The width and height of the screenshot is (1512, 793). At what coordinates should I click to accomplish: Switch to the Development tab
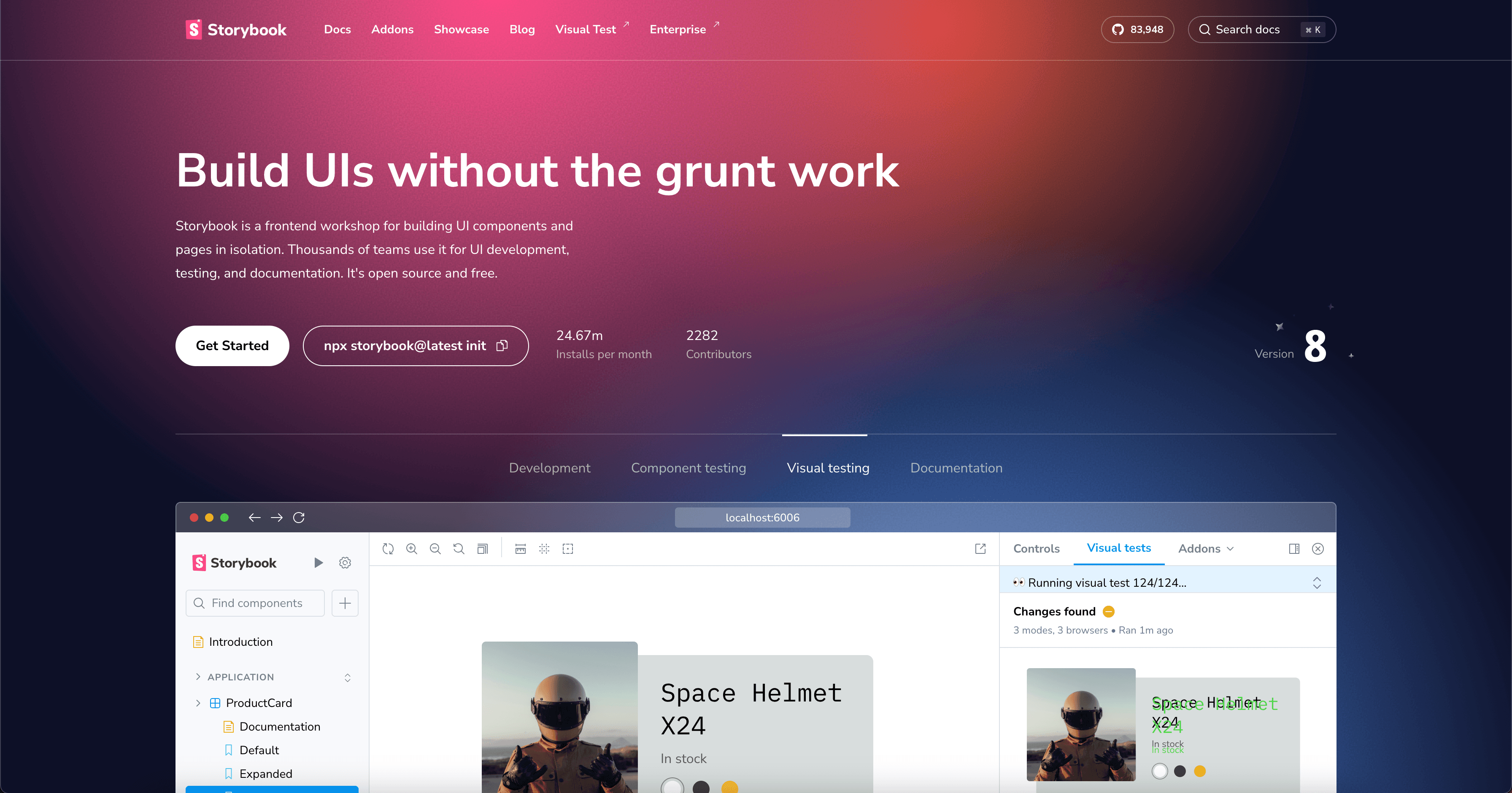click(549, 468)
